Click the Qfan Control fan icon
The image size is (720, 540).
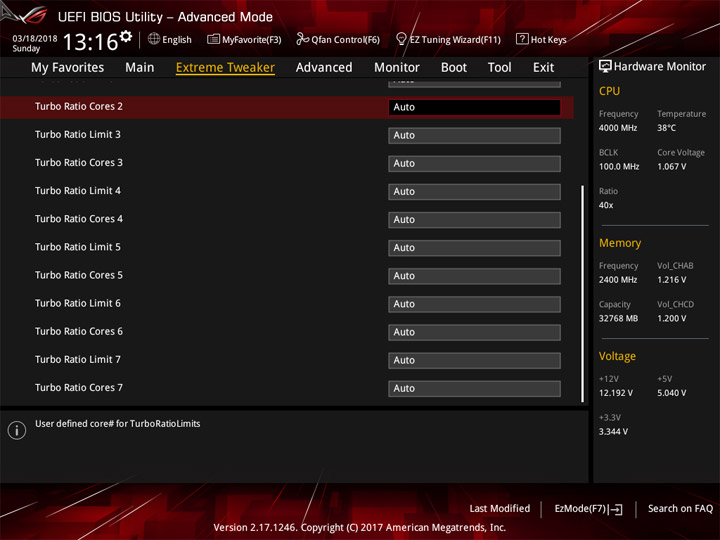click(x=302, y=39)
